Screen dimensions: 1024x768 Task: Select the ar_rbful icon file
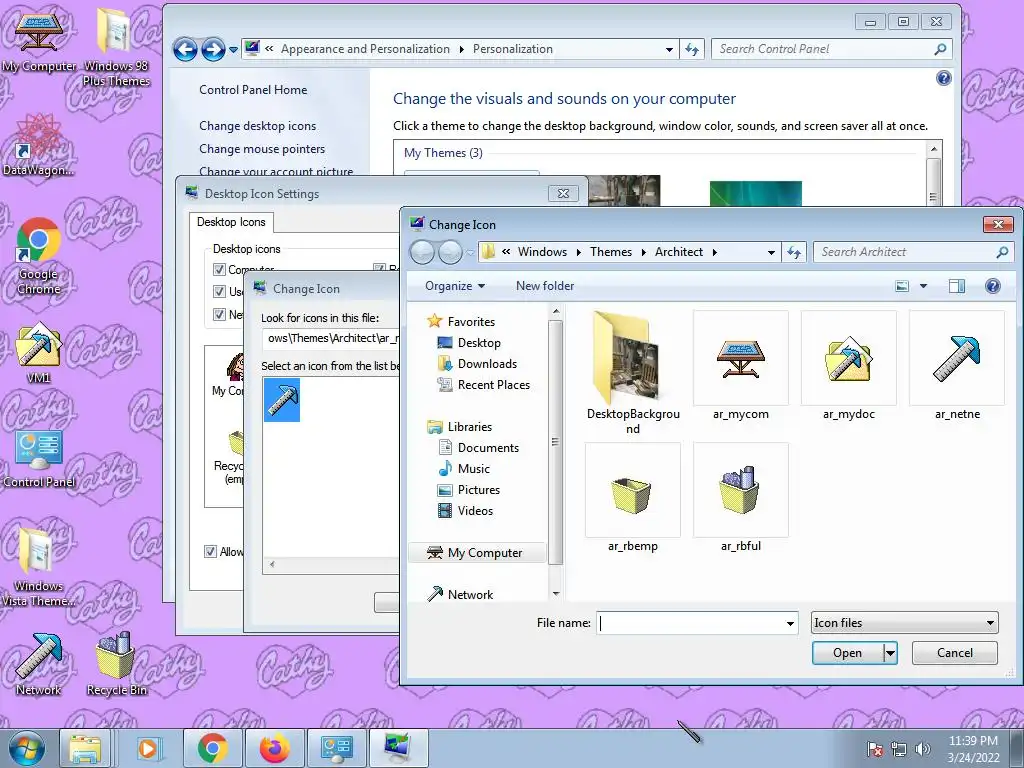741,498
